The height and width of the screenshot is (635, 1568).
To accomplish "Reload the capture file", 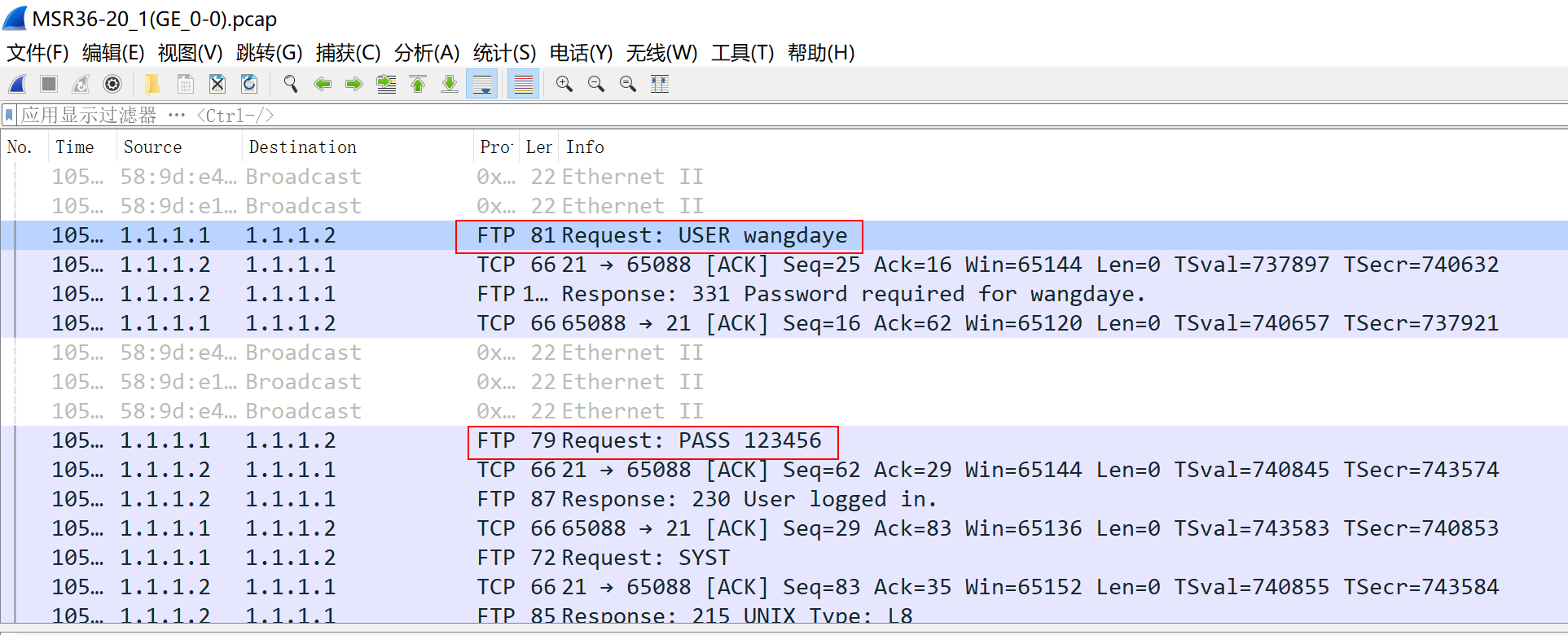I will tap(249, 84).
